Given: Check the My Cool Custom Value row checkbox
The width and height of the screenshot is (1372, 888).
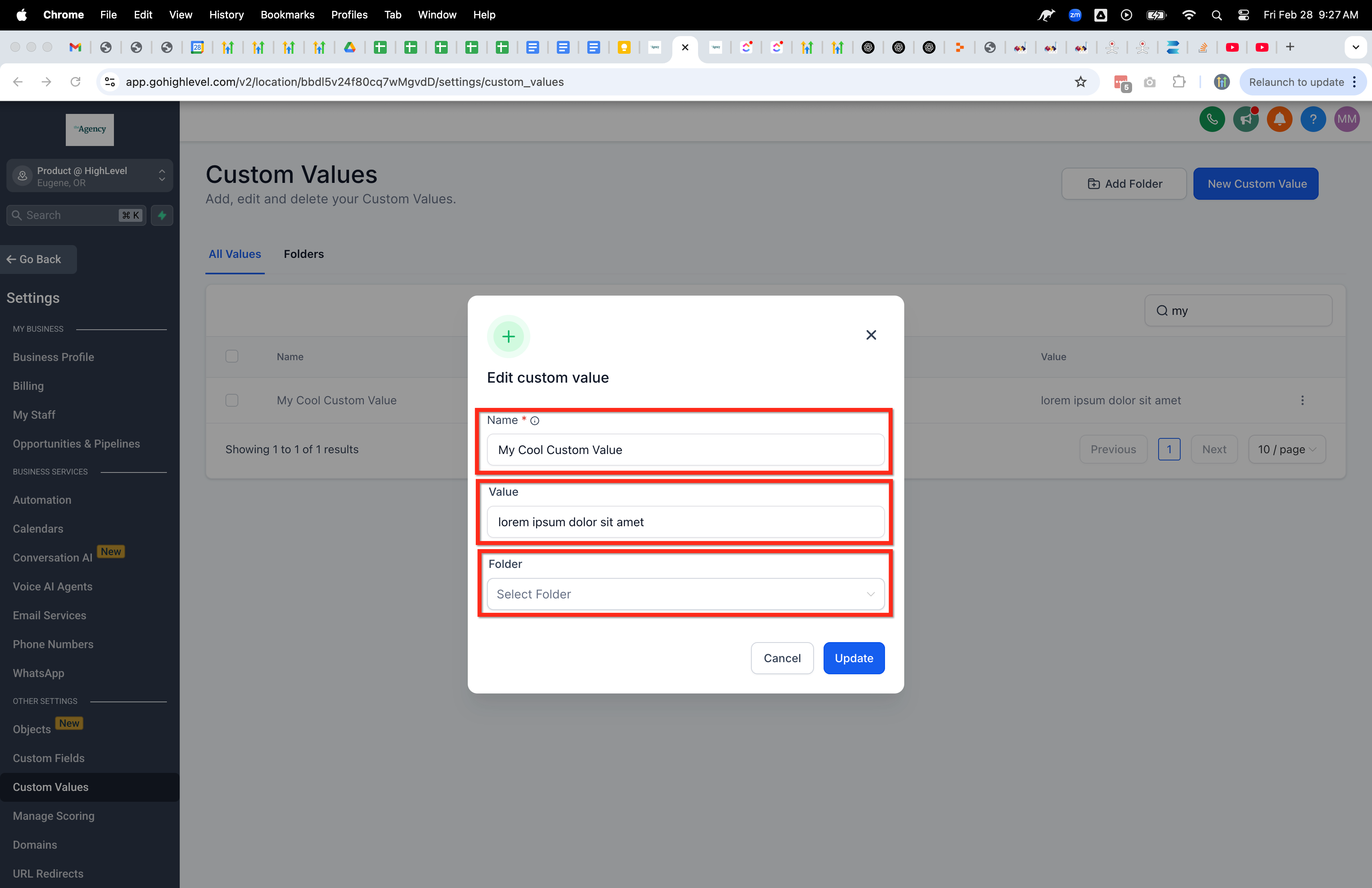Looking at the screenshot, I should click(232, 400).
